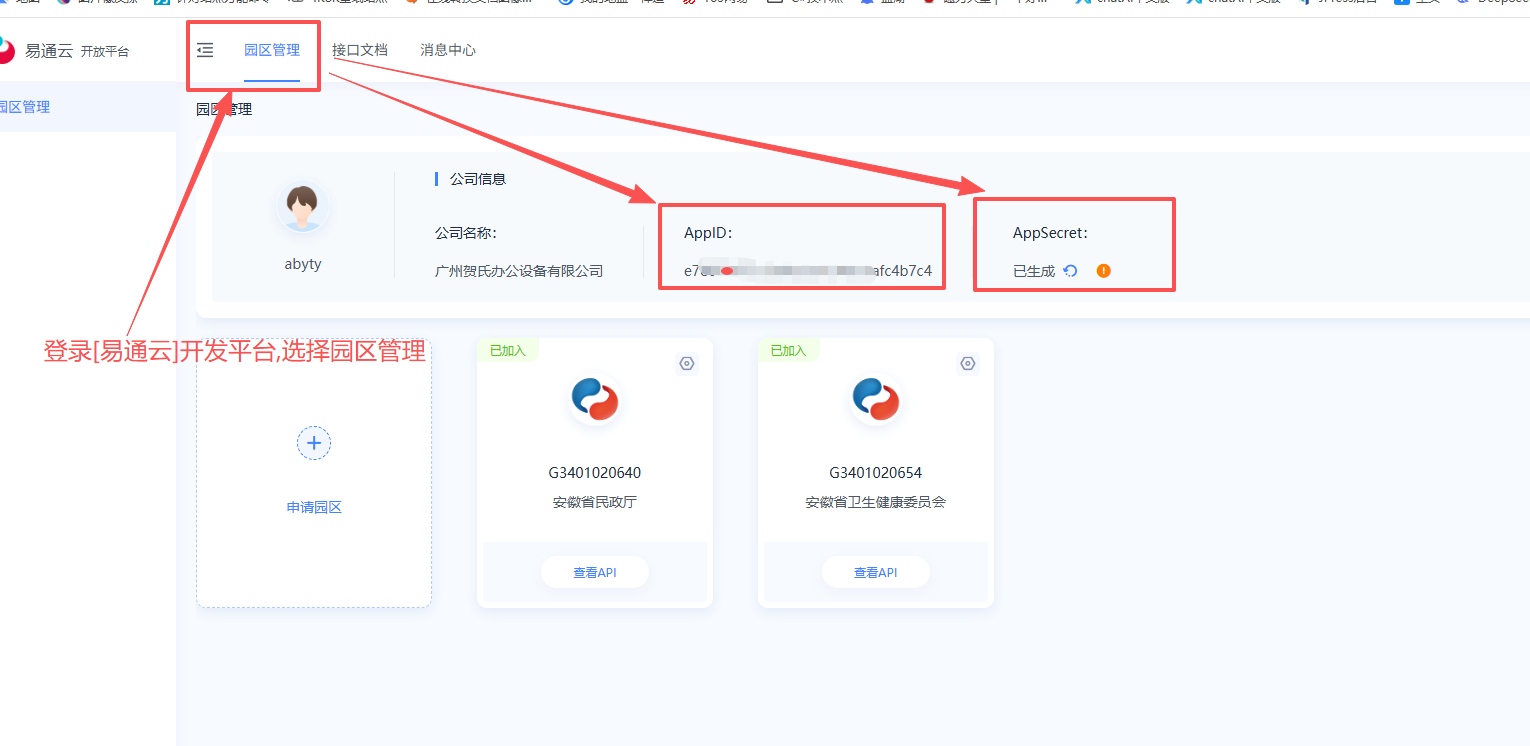The image size is (1530, 746).
Task: Click the G3401020640 park logo
Action: point(595,400)
